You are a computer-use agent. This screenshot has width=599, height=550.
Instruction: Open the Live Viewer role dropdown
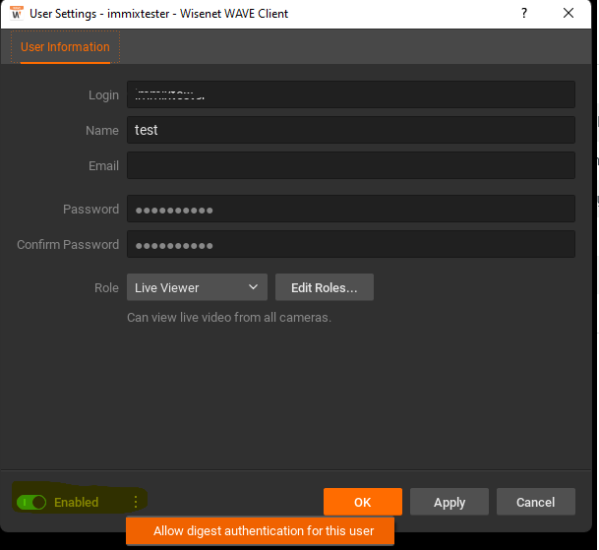click(197, 287)
